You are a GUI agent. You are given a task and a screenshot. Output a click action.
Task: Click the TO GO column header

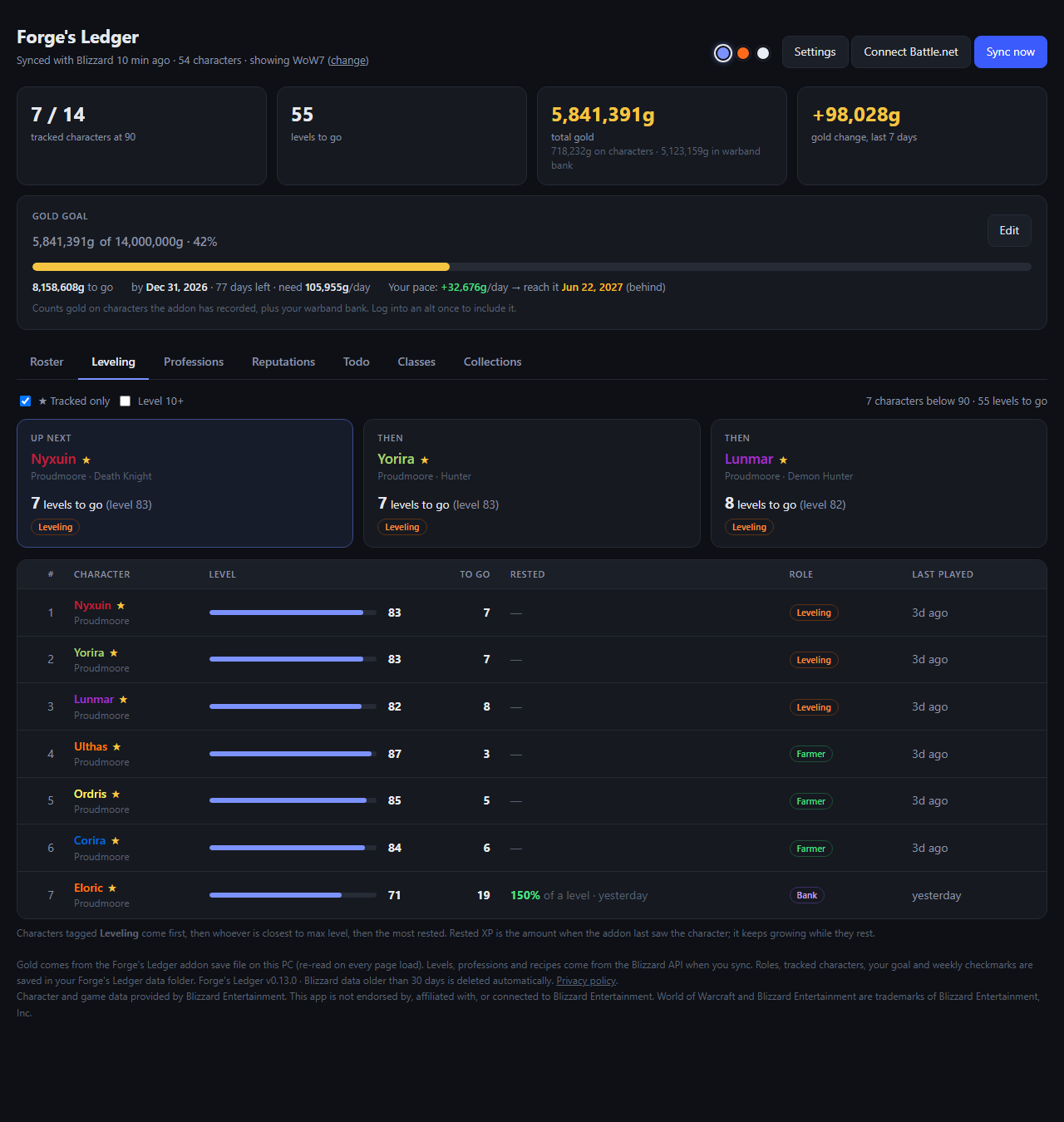tap(475, 574)
